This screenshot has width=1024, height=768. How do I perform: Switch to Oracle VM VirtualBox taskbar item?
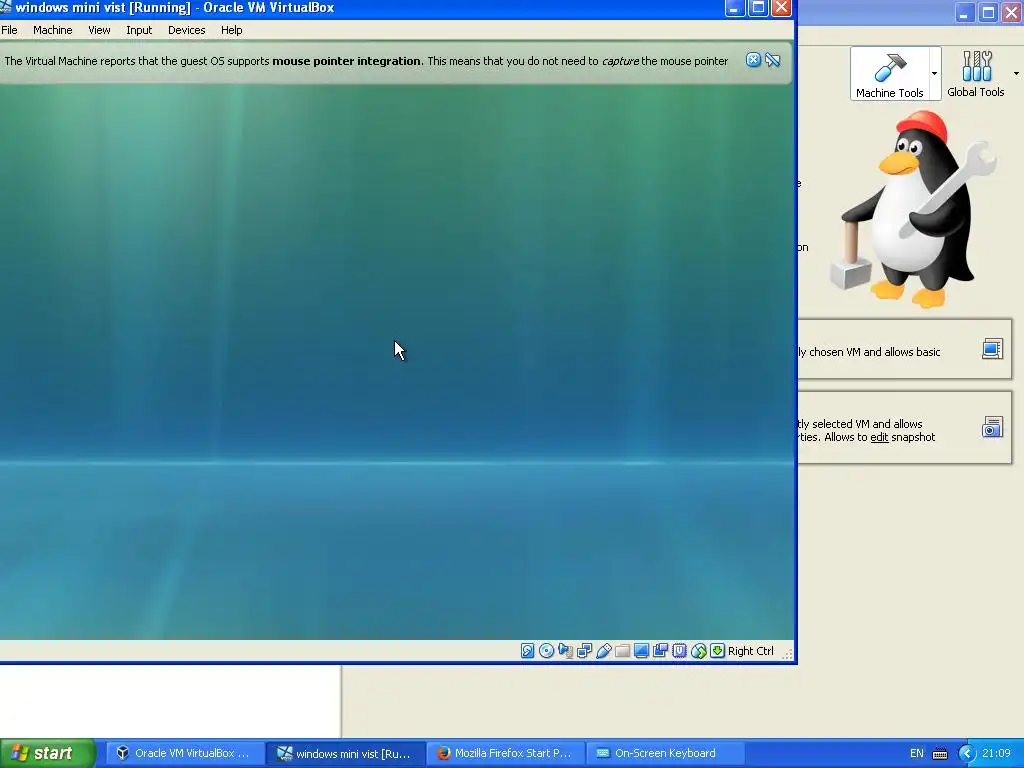[184, 753]
